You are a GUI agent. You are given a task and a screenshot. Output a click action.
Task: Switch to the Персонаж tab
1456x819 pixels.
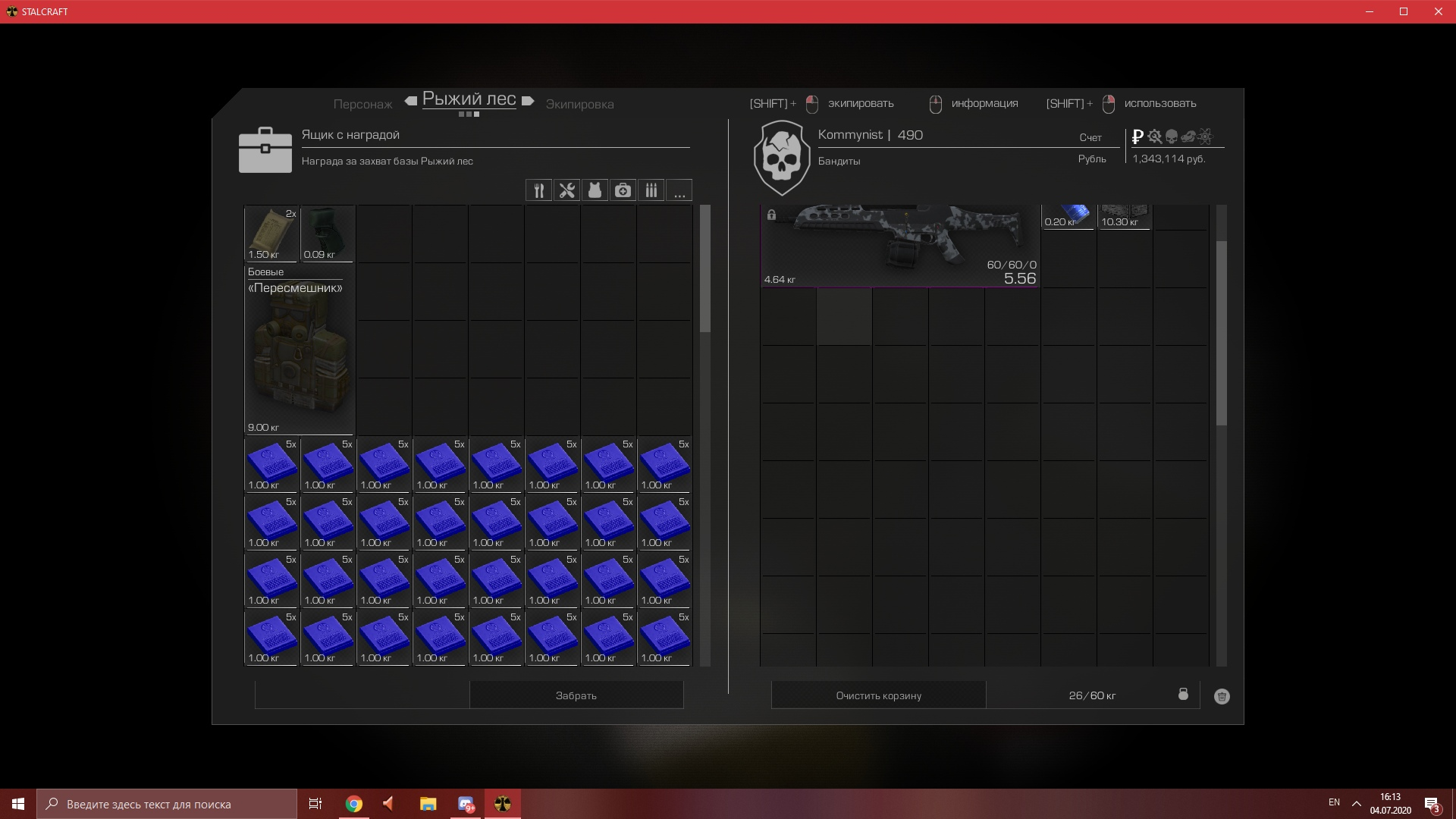tap(362, 104)
